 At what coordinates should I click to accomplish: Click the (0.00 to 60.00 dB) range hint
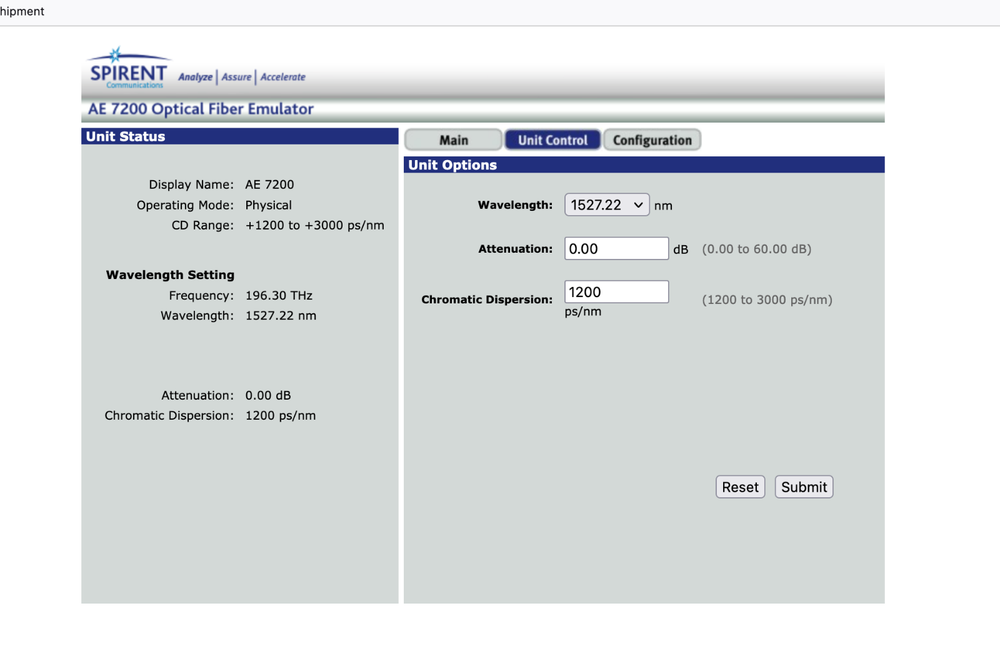click(x=756, y=249)
